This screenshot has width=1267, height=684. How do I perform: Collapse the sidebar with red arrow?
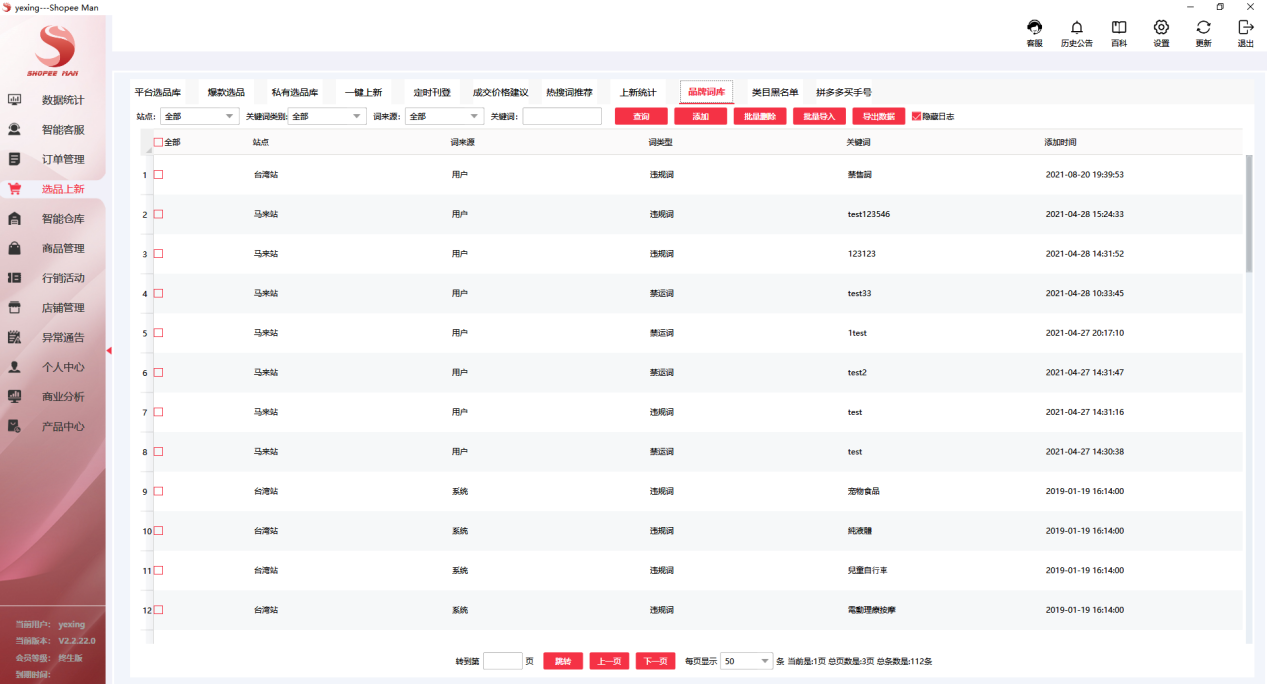pyautogui.click(x=109, y=350)
